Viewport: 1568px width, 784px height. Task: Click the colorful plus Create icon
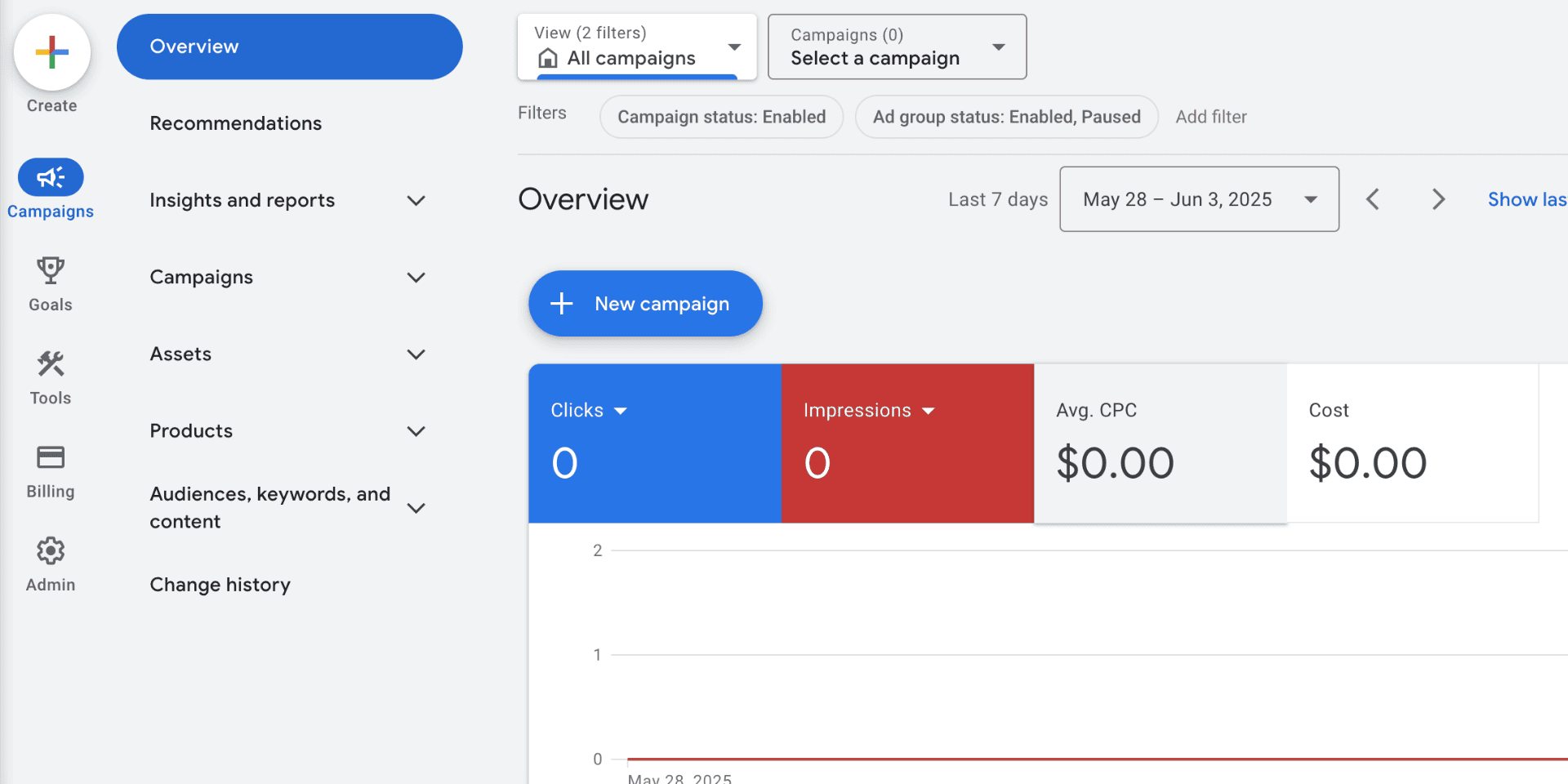51,52
